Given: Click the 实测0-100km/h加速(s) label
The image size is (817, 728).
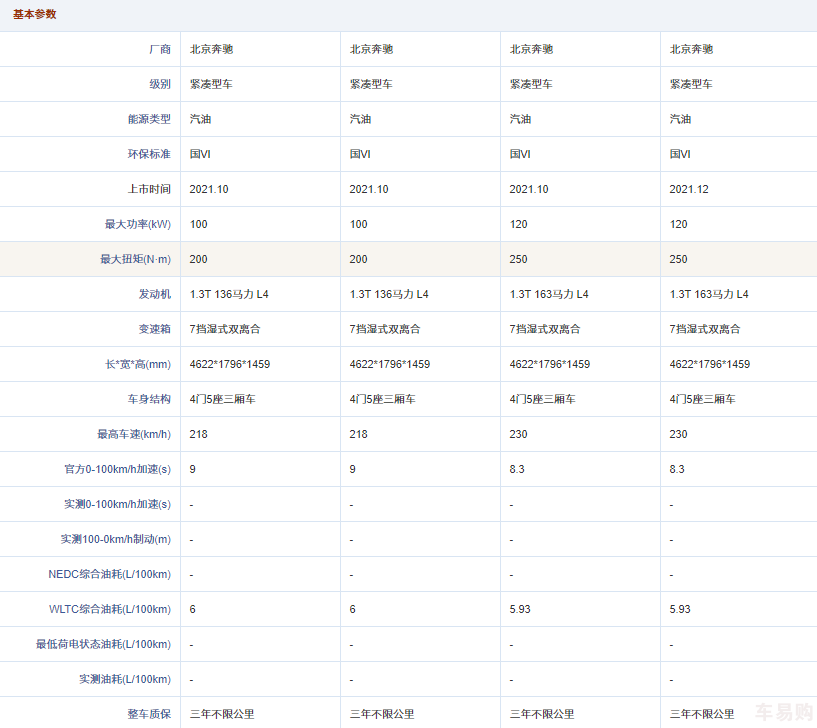Looking at the screenshot, I should [117, 504].
